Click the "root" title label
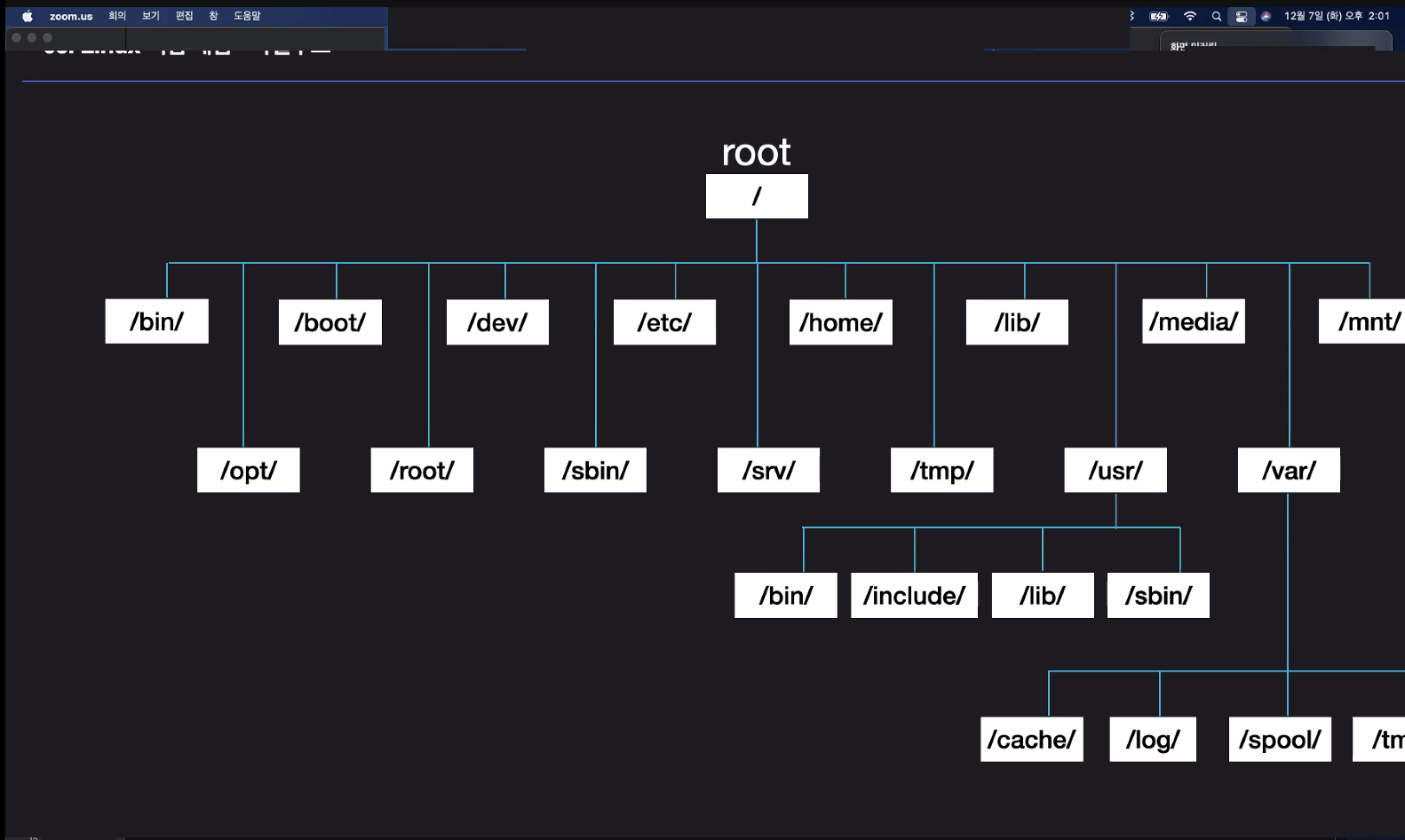 [x=756, y=153]
